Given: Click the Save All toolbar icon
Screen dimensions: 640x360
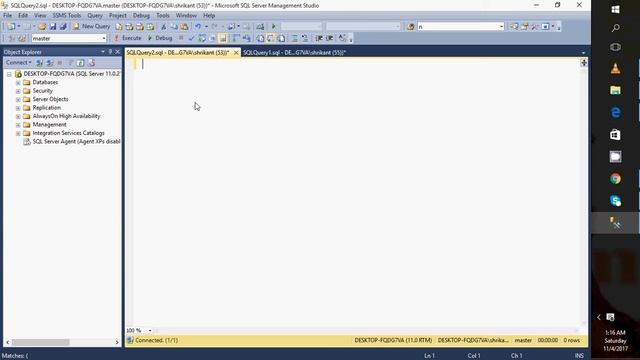Looking at the screenshot, I should [x=63, y=27].
